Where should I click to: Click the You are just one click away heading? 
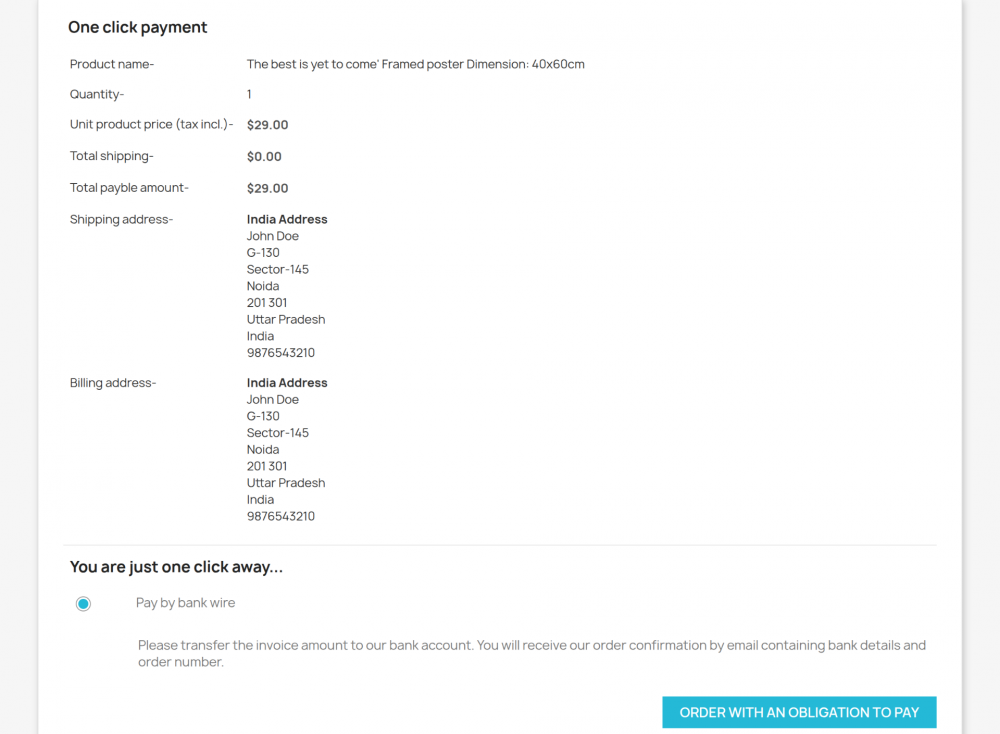point(176,567)
